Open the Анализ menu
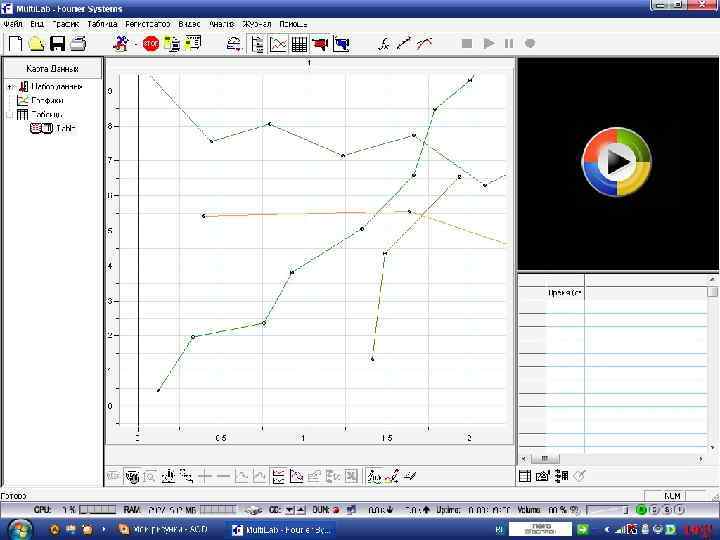This screenshot has height=540, width=720. [x=221, y=24]
